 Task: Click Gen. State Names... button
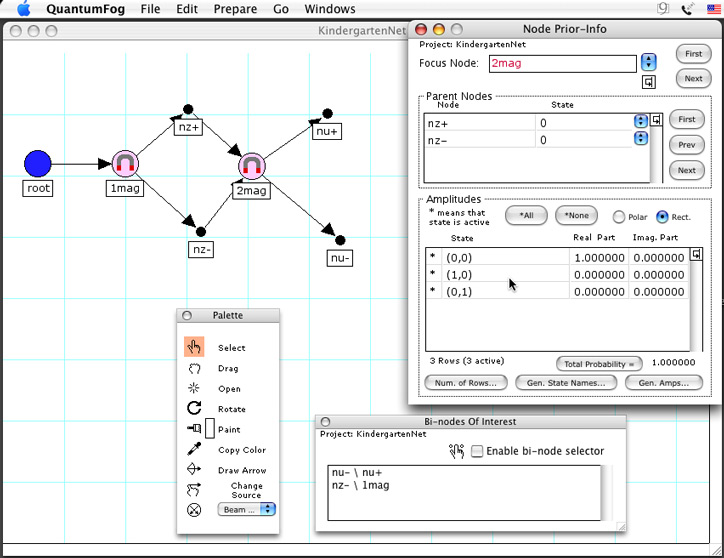pos(566,382)
